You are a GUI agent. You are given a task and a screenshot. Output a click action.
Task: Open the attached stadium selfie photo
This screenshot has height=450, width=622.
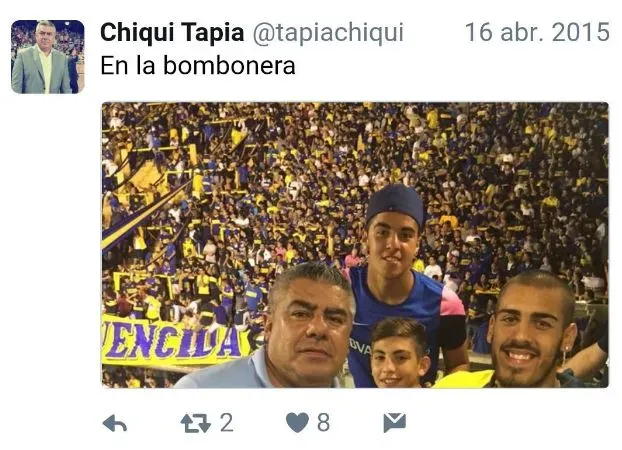pos(355,245)
